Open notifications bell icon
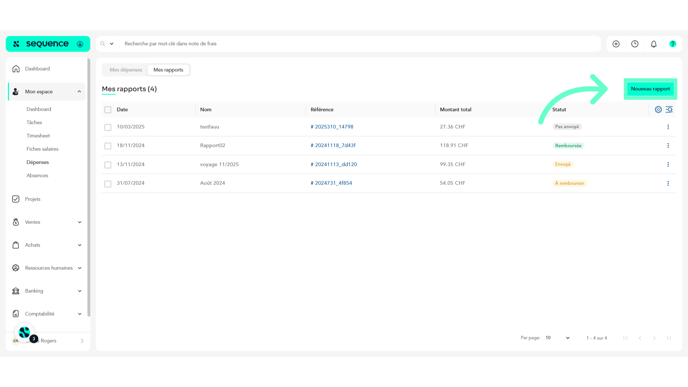688x387 pixels. pos(654,44)
